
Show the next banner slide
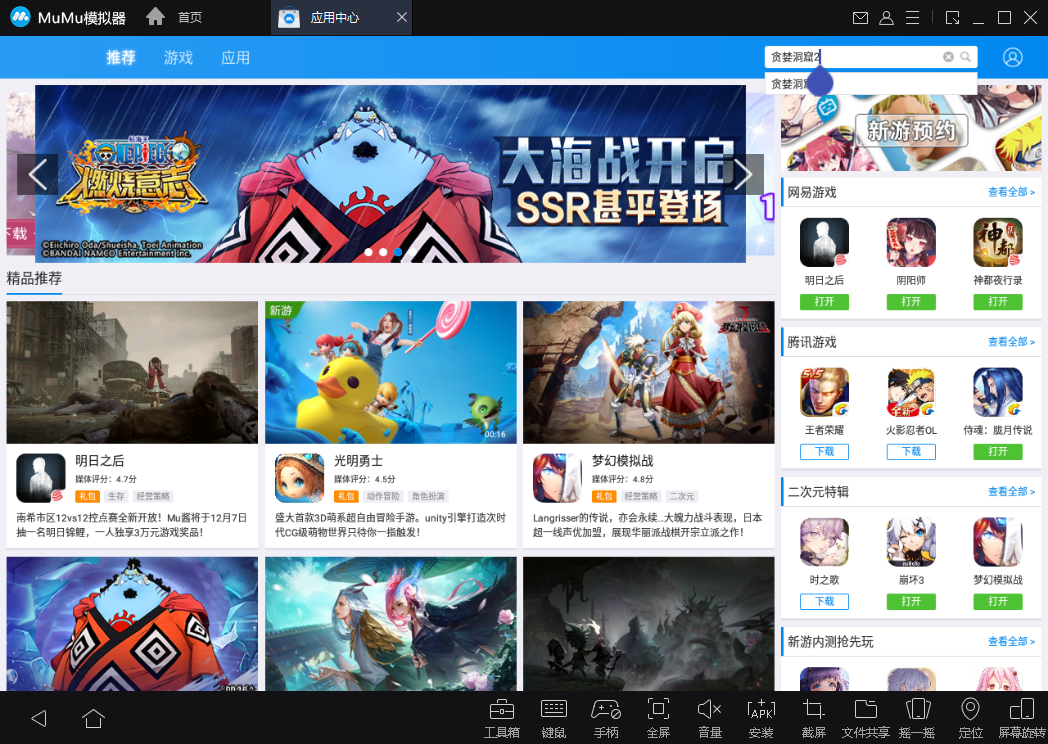coord(743,174)
